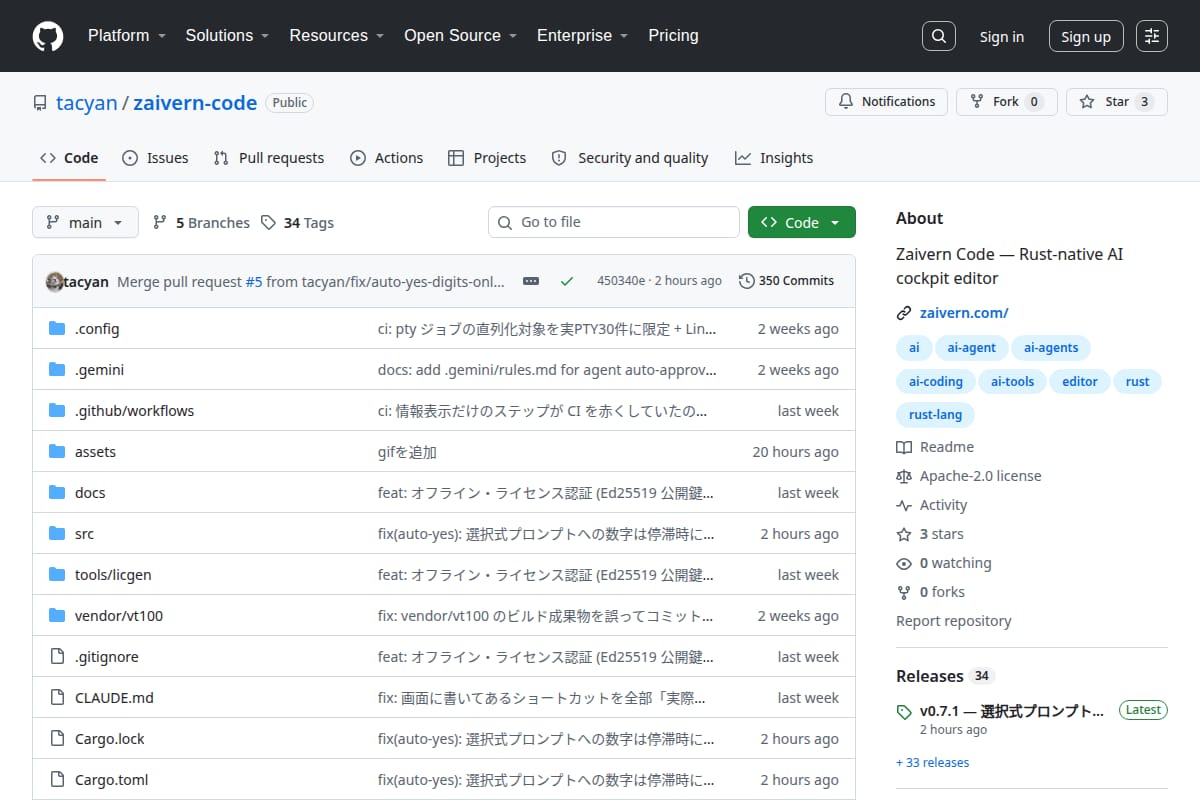1200x800 pixels.
Task: Click the repository icon beside tacyan
Action: click(x=40, y=103)
